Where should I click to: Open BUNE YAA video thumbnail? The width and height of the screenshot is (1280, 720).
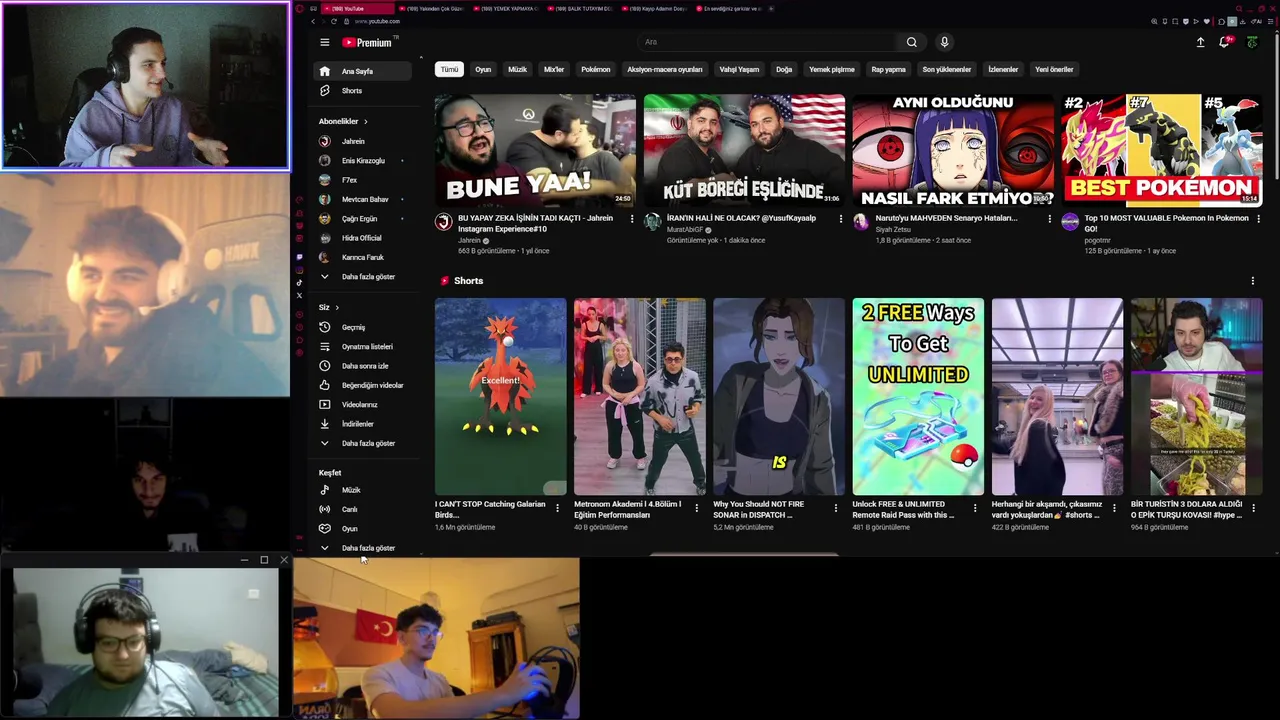point(535,150)
